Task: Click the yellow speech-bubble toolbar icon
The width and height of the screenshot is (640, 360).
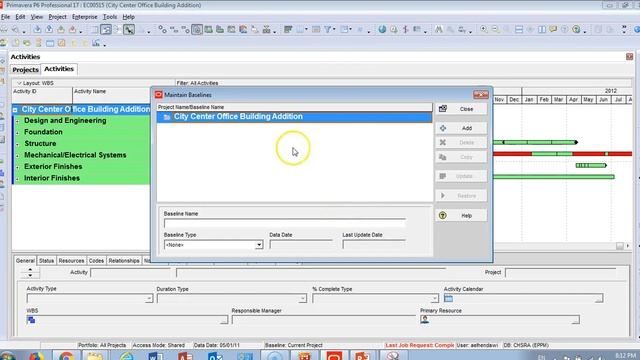Action: 553,29
